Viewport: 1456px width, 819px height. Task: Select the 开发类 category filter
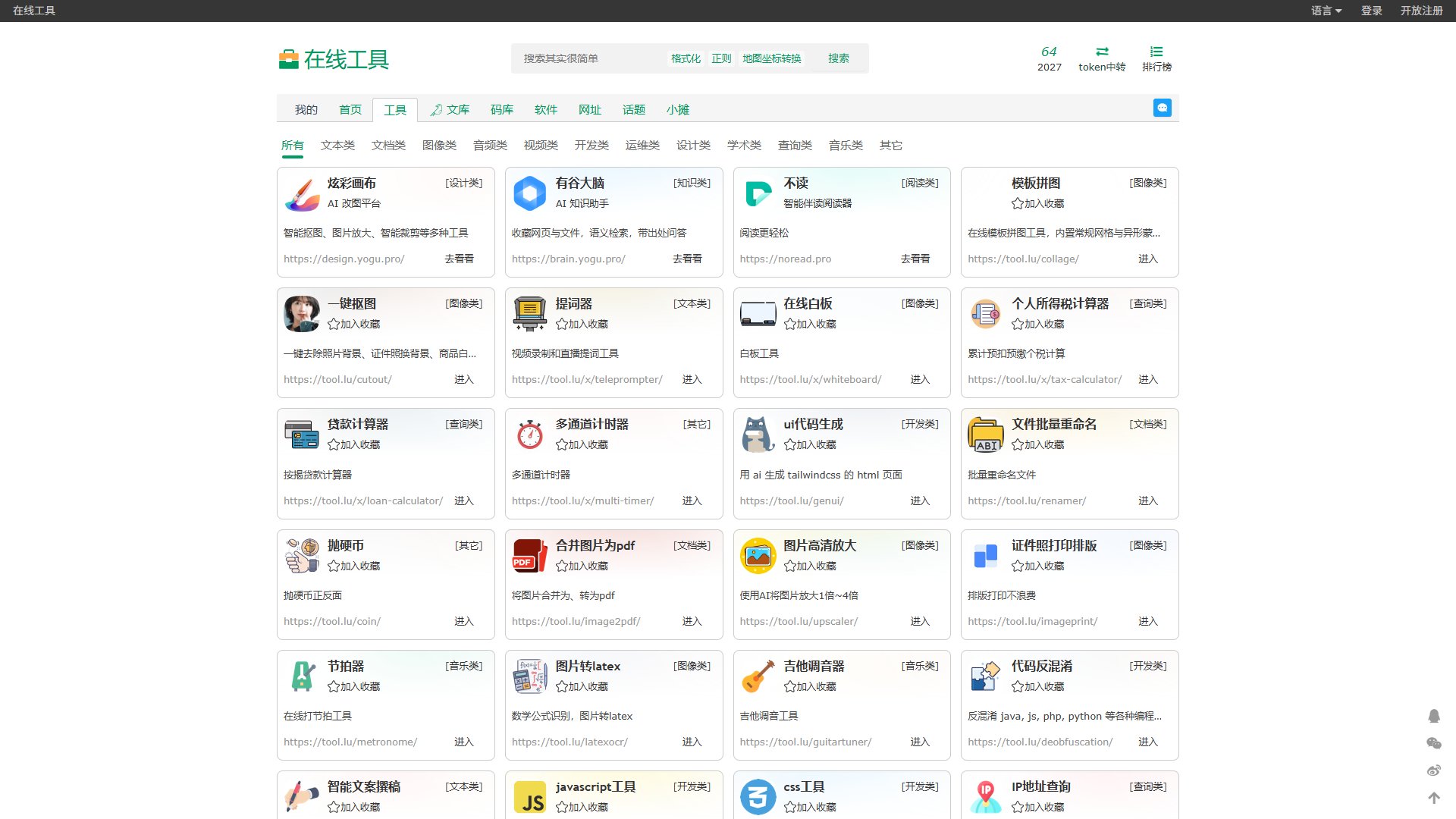click(x=591, y=146)
